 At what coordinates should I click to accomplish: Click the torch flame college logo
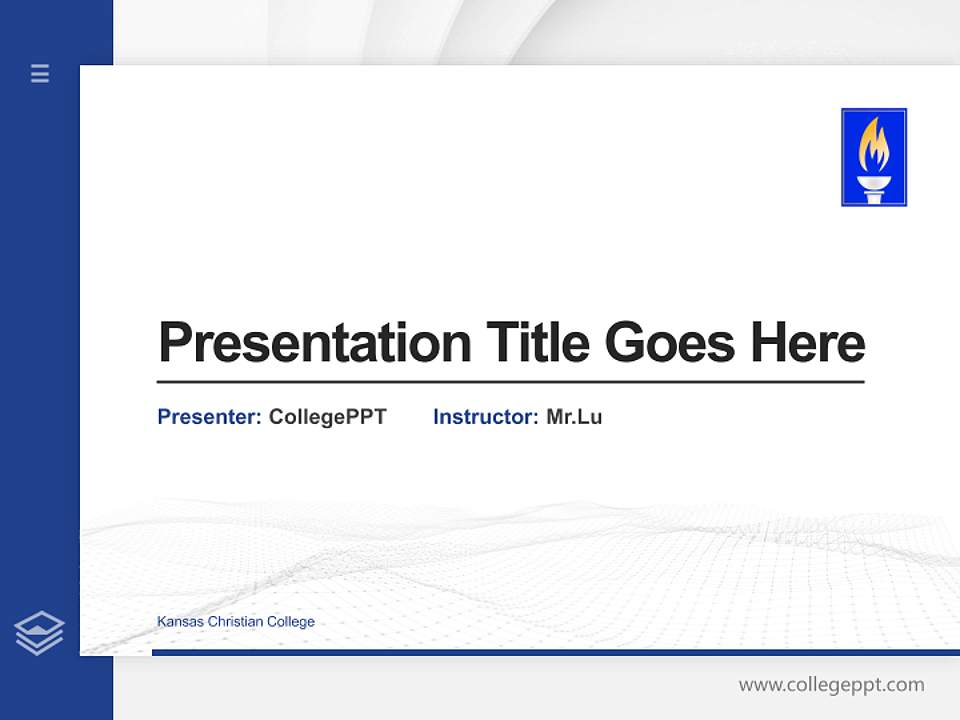tap(874, 157)
